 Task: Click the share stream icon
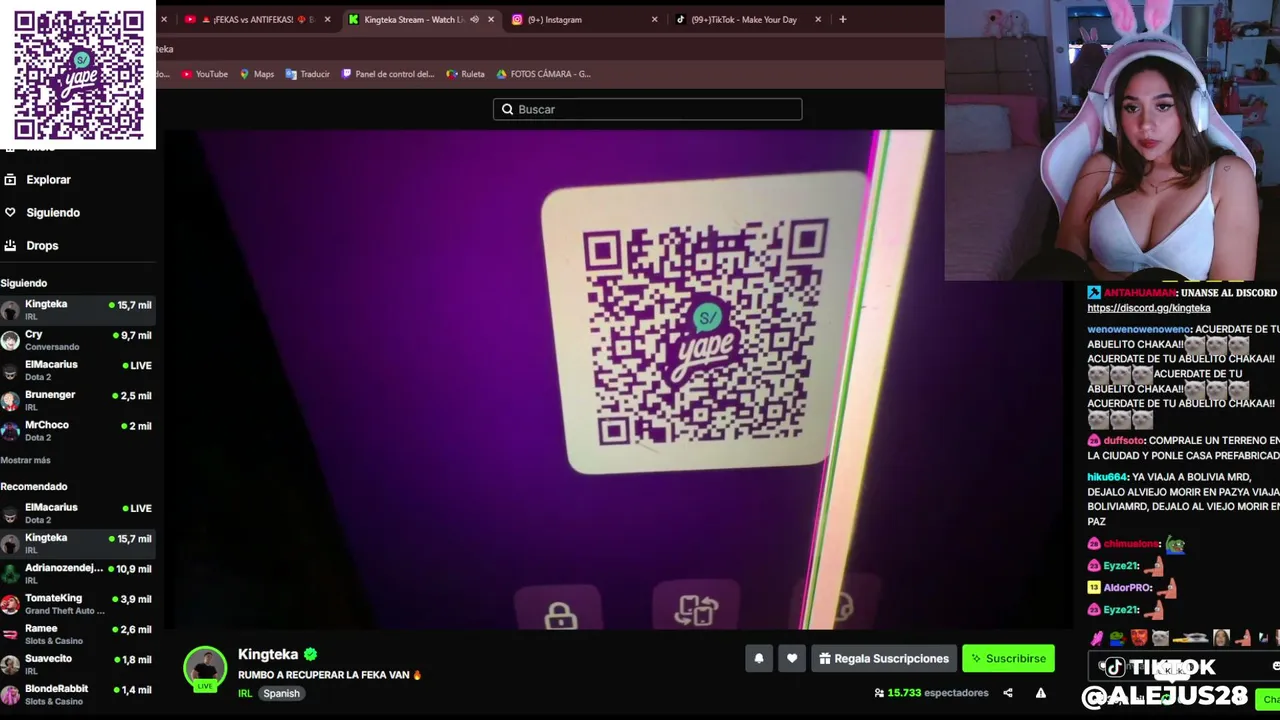pyautogui.click(x=1008, y=693)
